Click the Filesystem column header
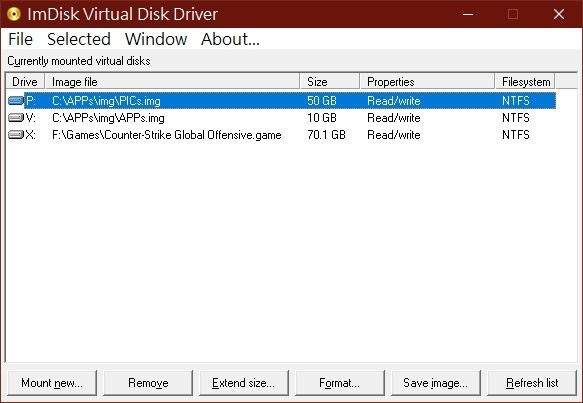The height and width of the screenshot is (403, 583). point(525,81)
